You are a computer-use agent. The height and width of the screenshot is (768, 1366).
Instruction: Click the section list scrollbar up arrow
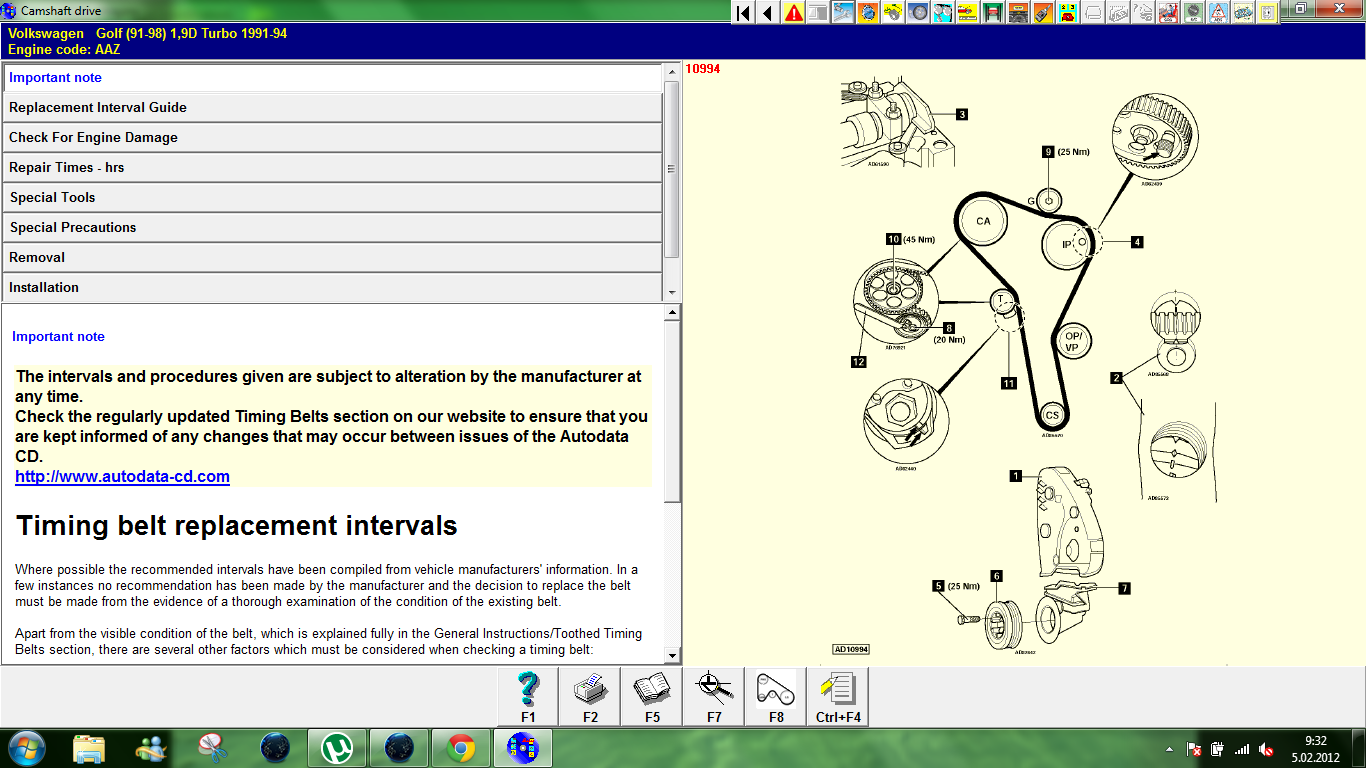672,72
